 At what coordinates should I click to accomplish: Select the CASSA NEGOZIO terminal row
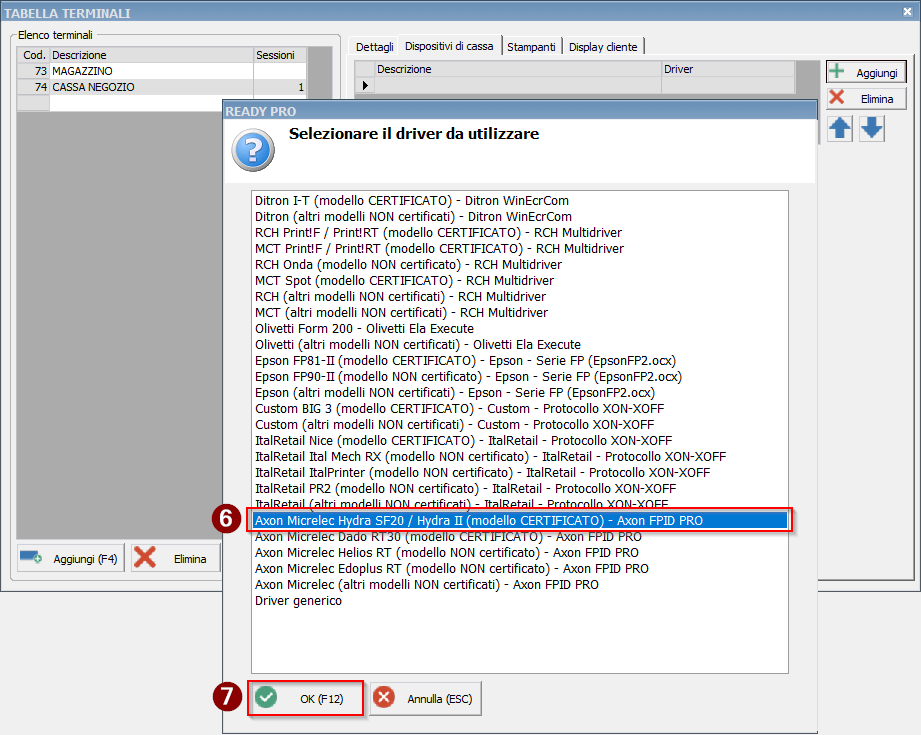[150, 87]
